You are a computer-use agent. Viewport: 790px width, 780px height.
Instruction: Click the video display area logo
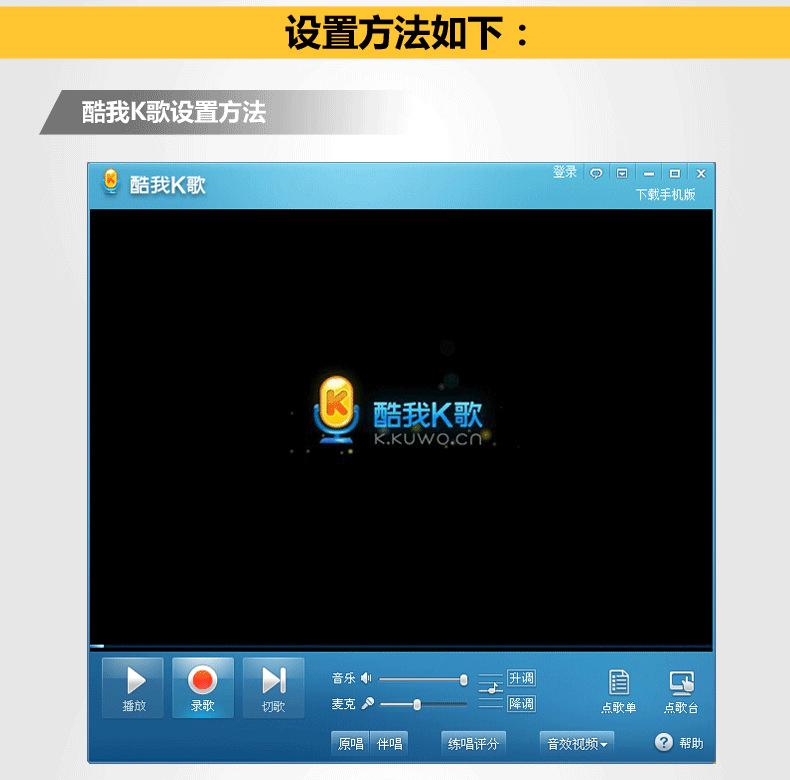coord(399,411)
